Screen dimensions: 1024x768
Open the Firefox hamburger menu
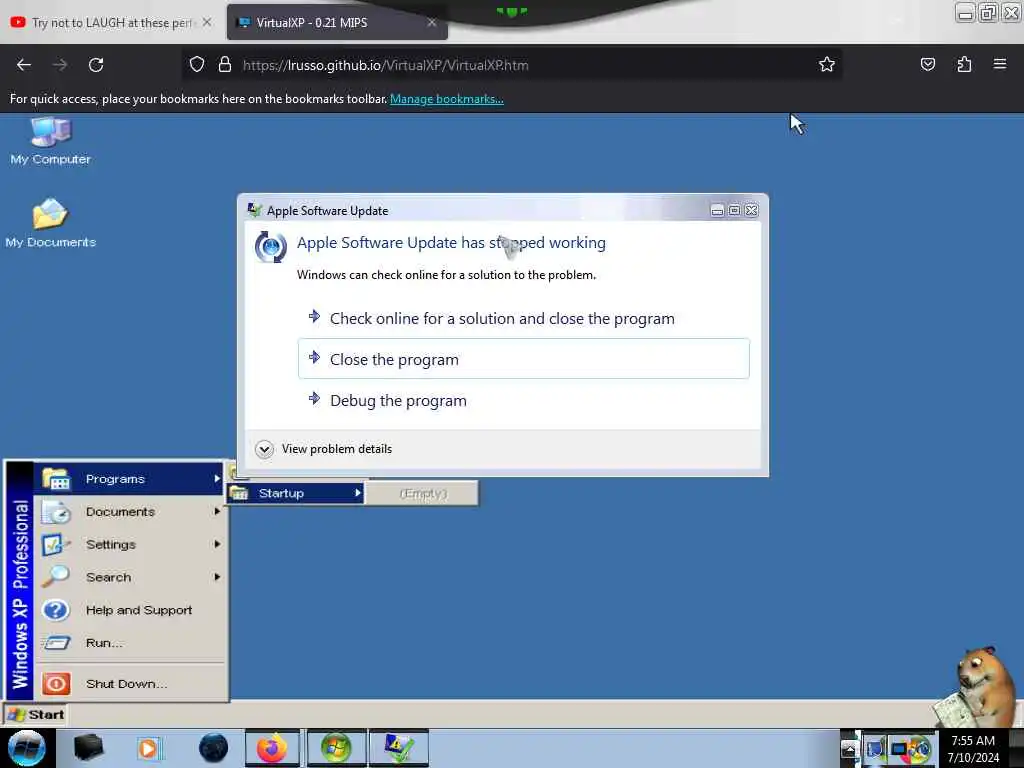[x=1000, y=64]
